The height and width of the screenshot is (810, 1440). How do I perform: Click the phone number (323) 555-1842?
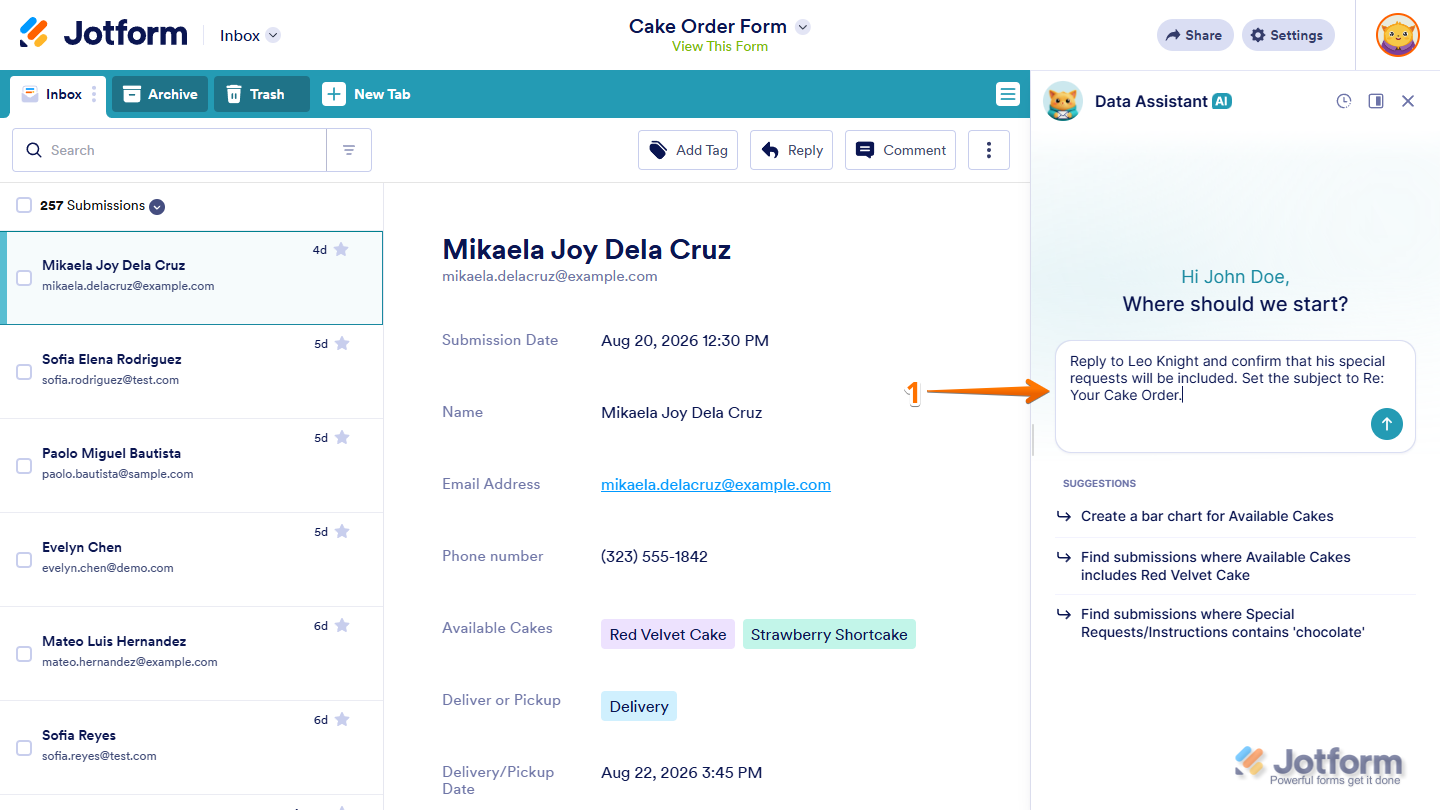pyautogui.click(x=654, y=557)
